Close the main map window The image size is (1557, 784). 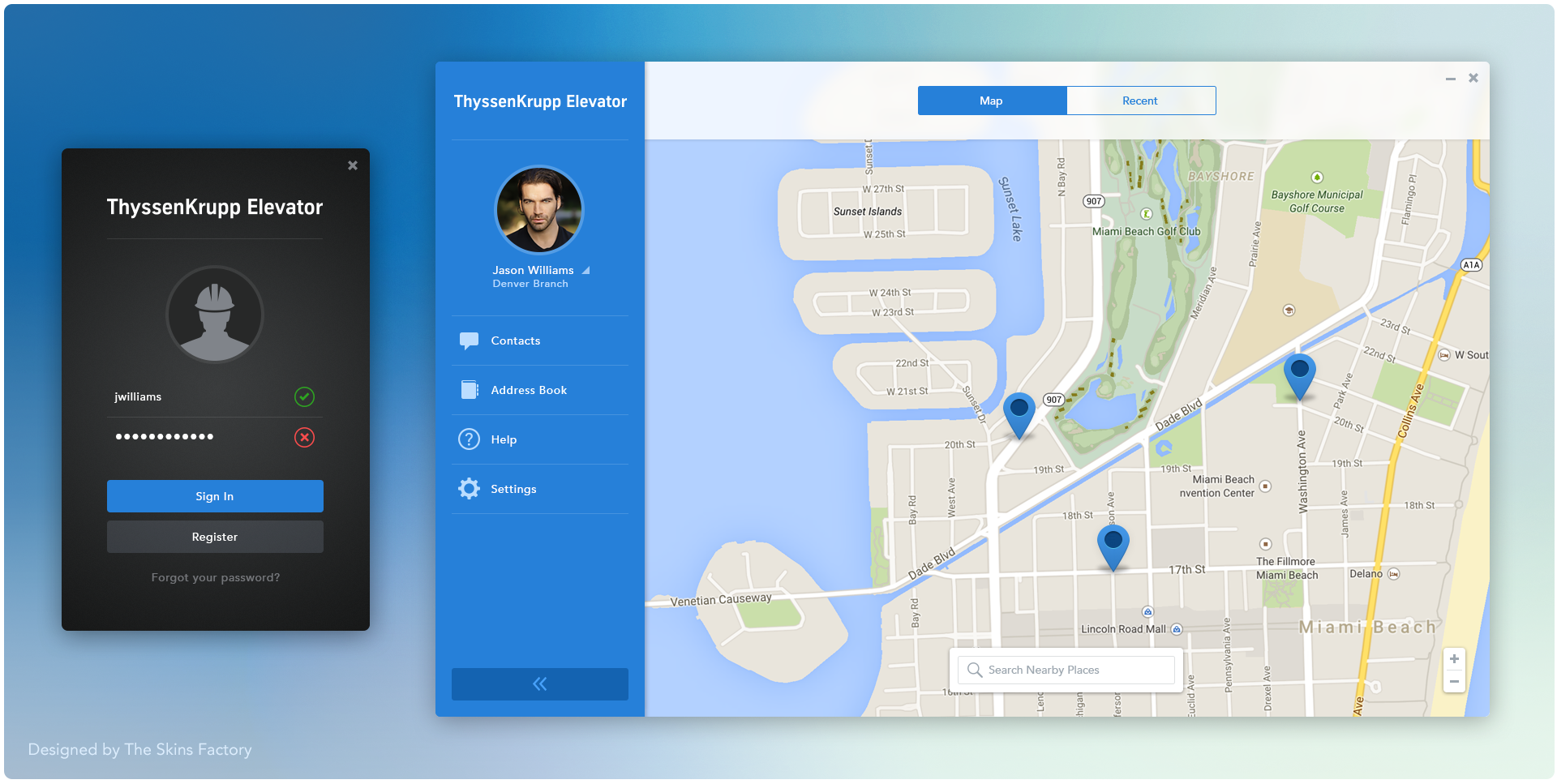[1473, 78]
